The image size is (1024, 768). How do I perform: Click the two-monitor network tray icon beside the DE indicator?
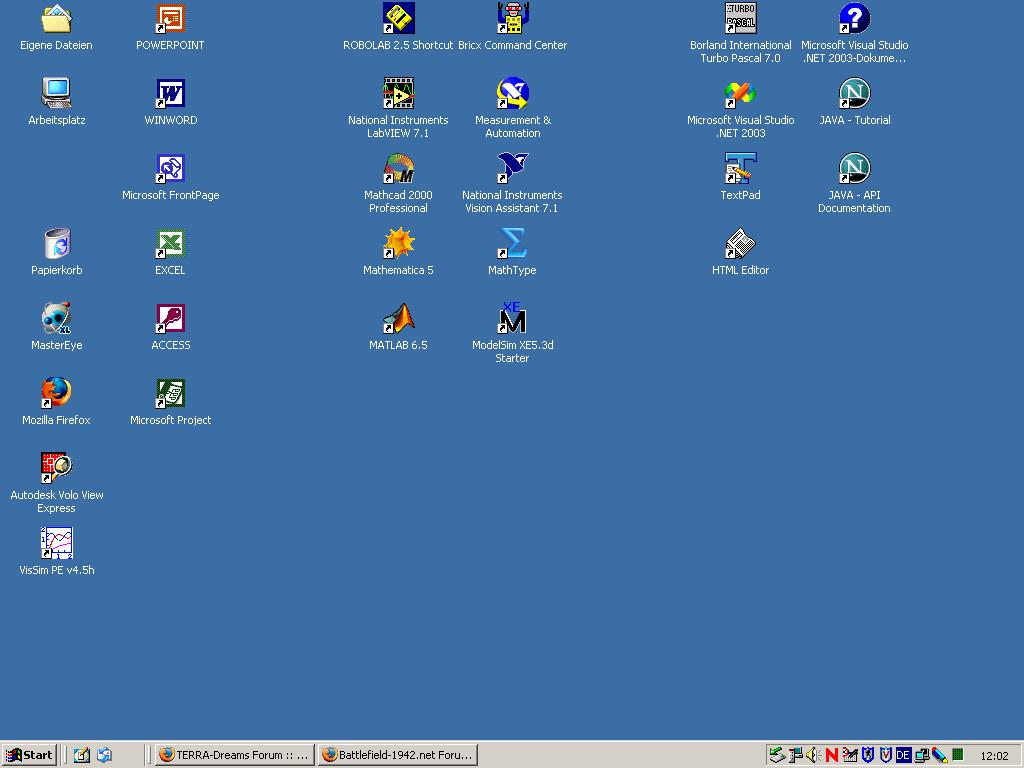point(921,755)
